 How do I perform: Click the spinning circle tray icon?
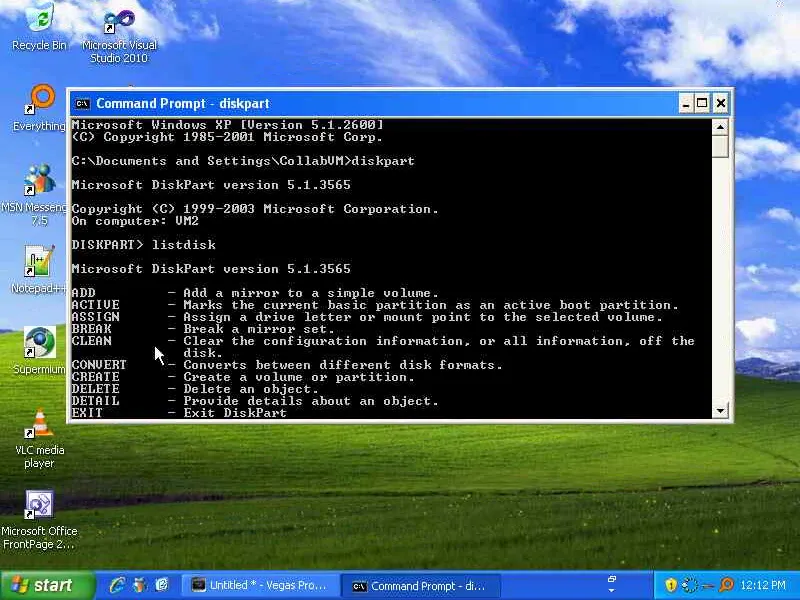[x=689, y=585]
